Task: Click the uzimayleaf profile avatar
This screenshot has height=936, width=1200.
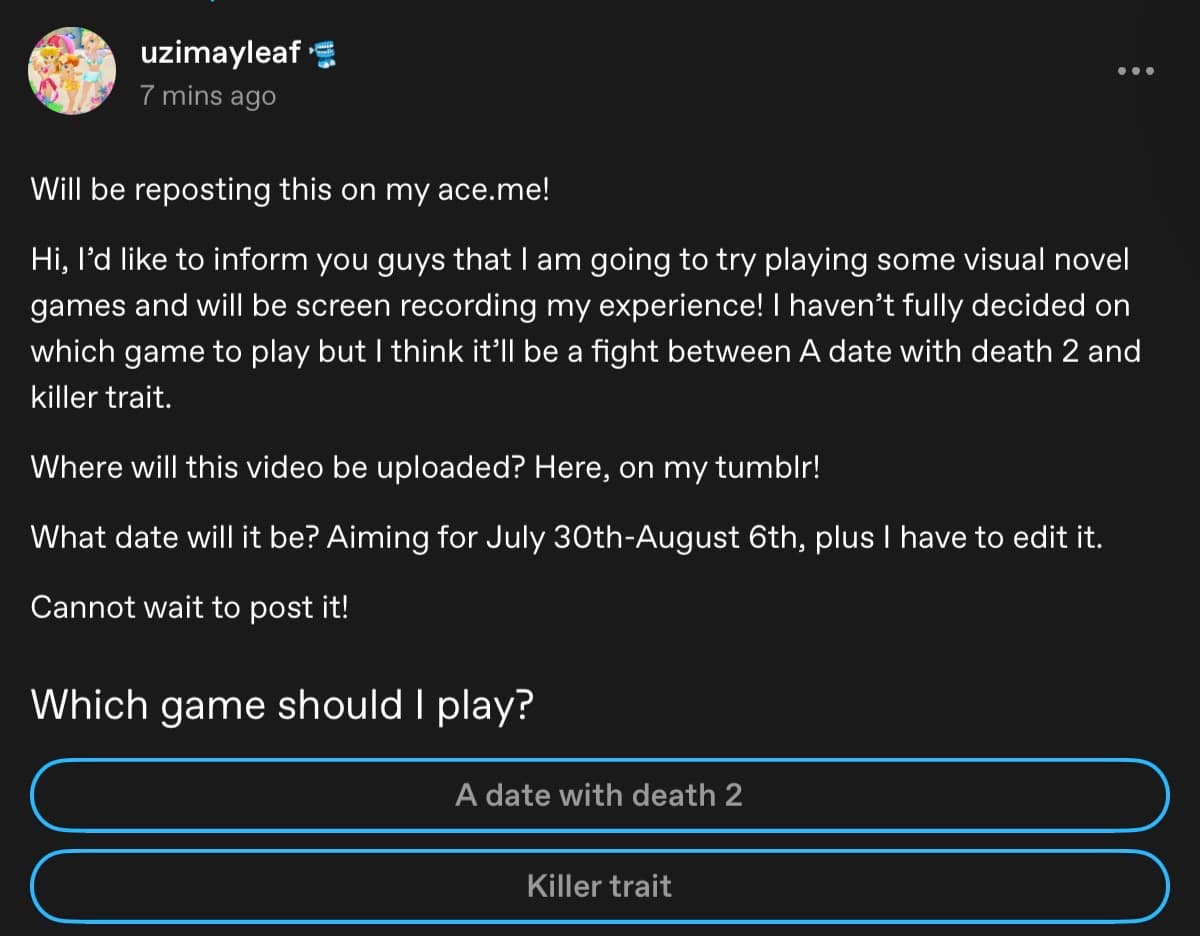Action: (72, 70)
